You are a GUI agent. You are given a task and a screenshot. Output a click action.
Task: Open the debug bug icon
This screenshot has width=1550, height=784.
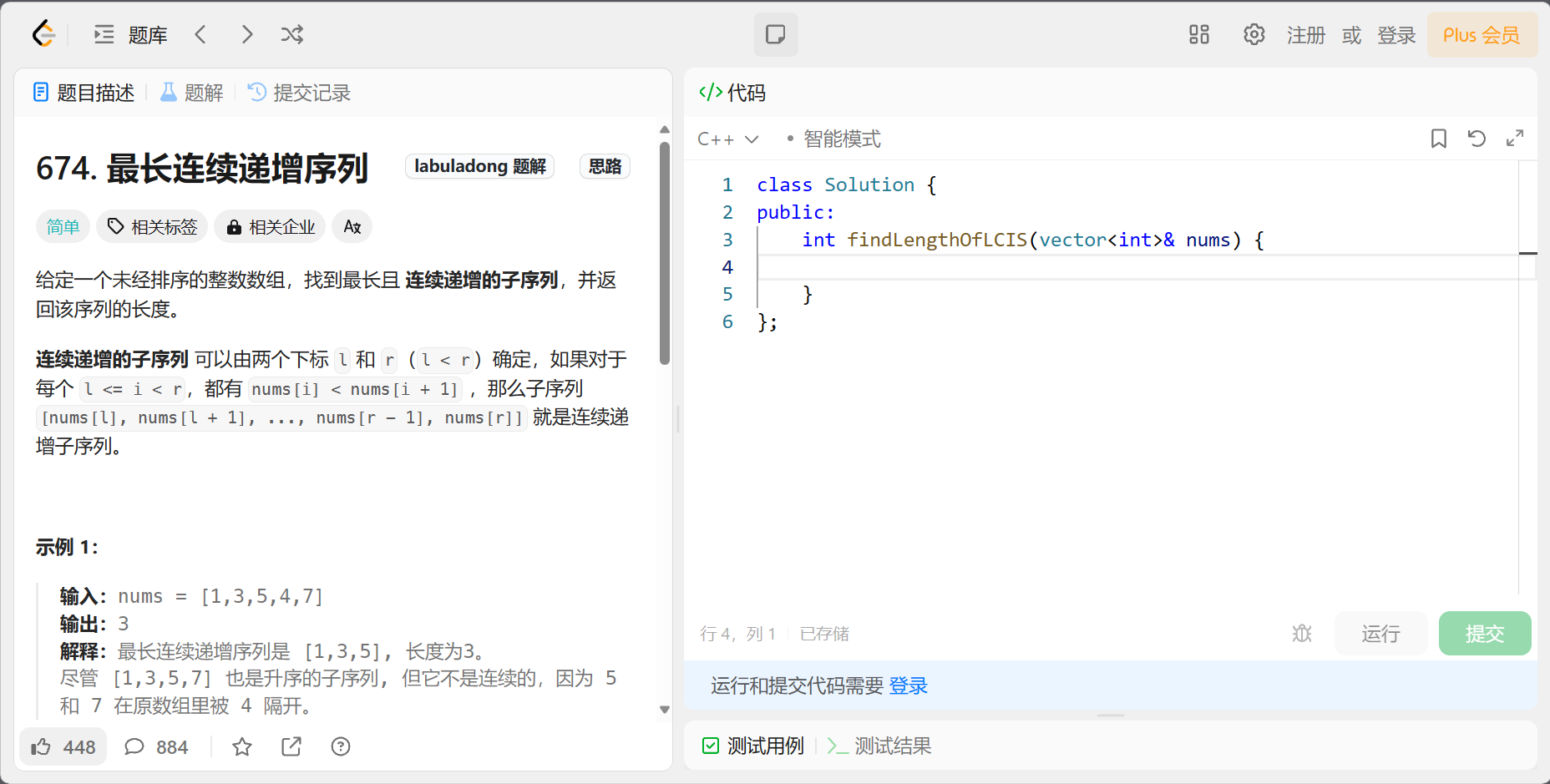[1302, 634]
